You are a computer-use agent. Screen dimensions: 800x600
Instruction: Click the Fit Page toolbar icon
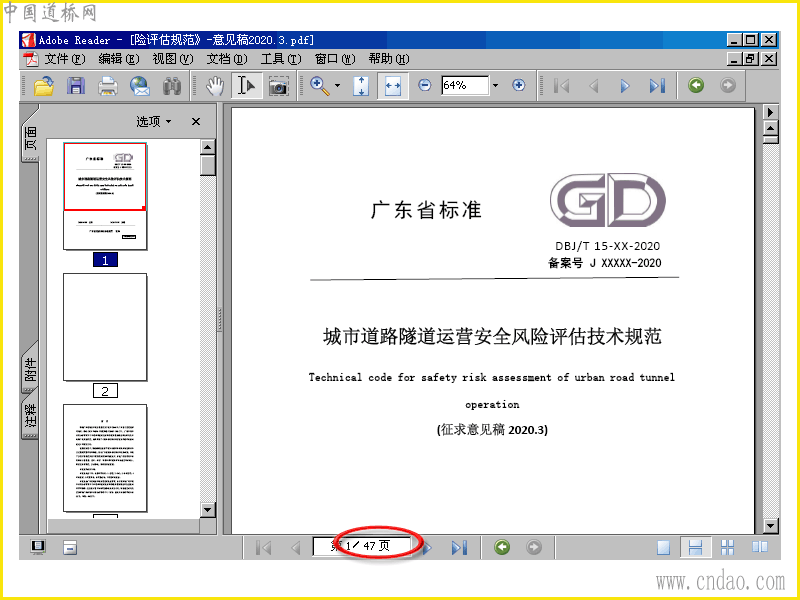pyautogui.click(x=361, y=86)
